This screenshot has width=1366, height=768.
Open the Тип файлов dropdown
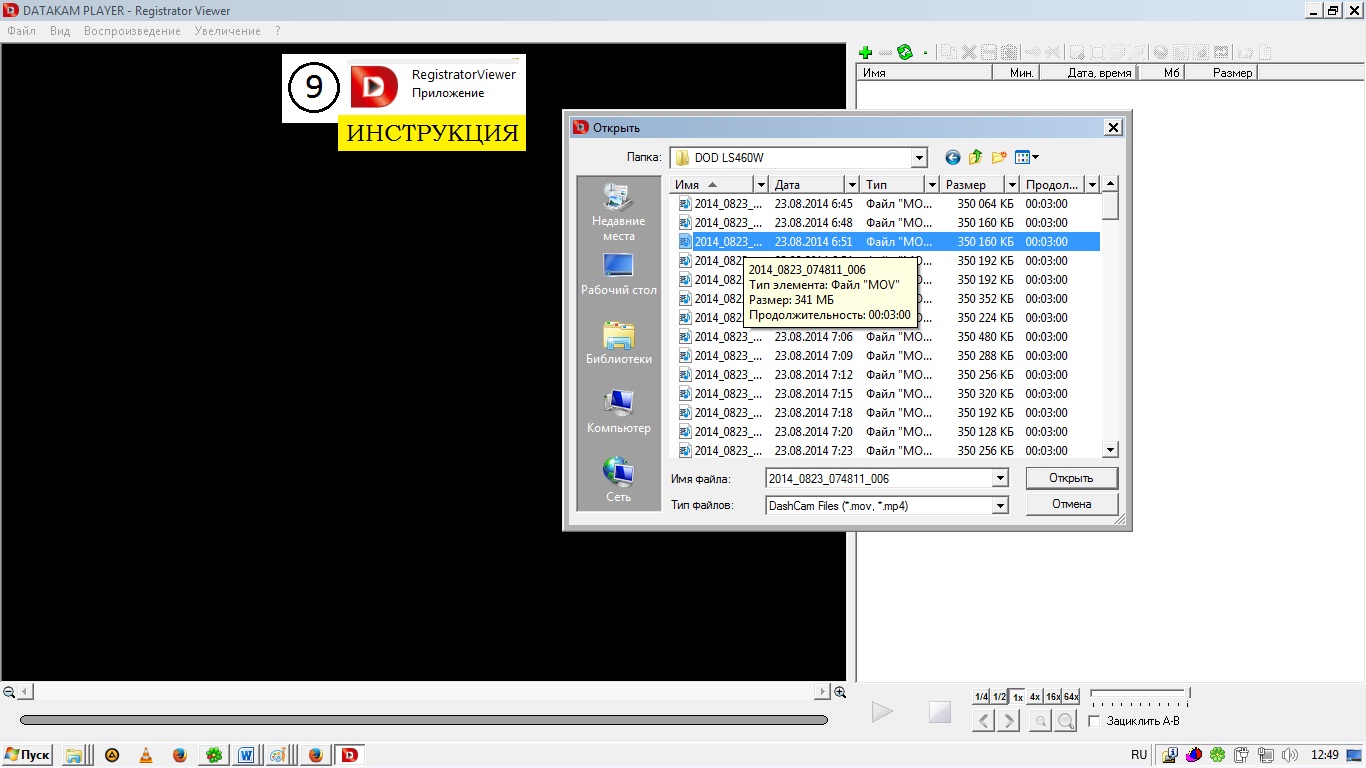999,506
